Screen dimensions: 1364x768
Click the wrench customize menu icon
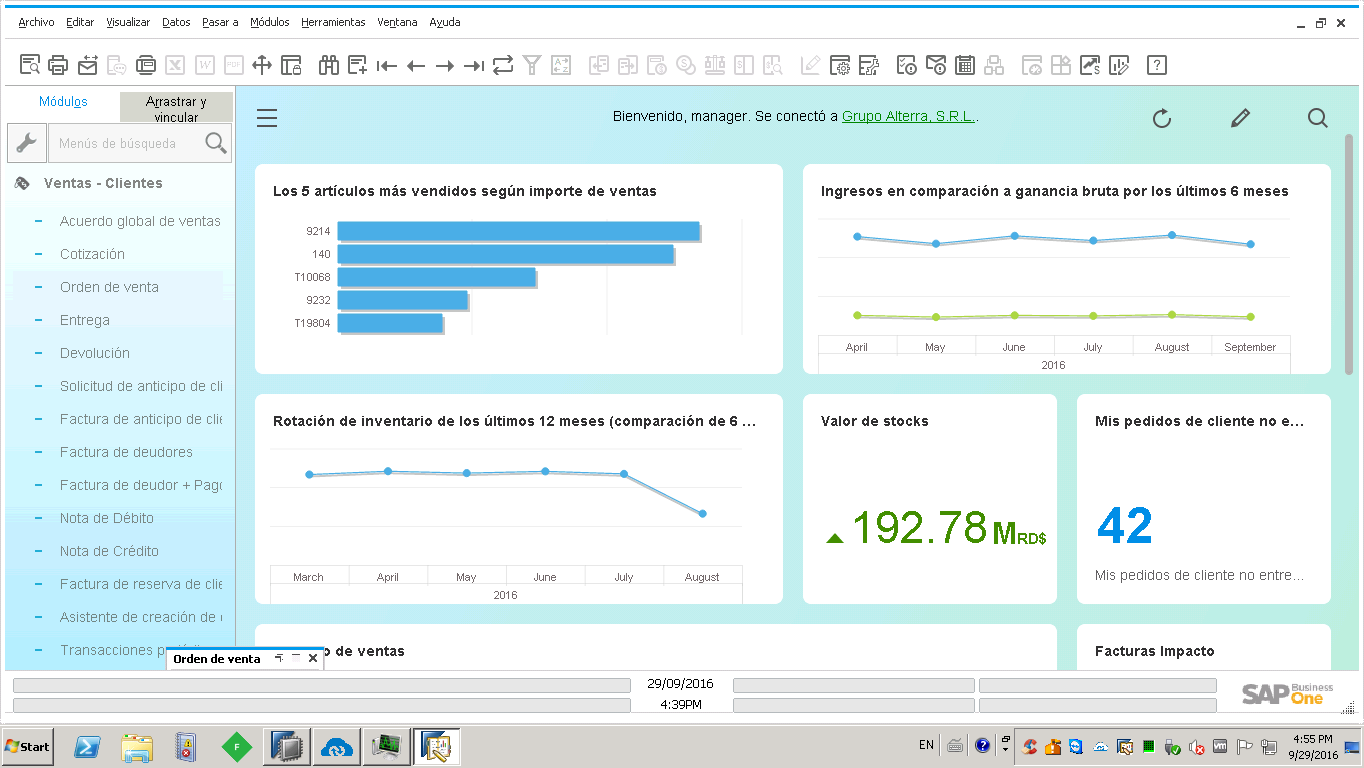click(27, 143)
